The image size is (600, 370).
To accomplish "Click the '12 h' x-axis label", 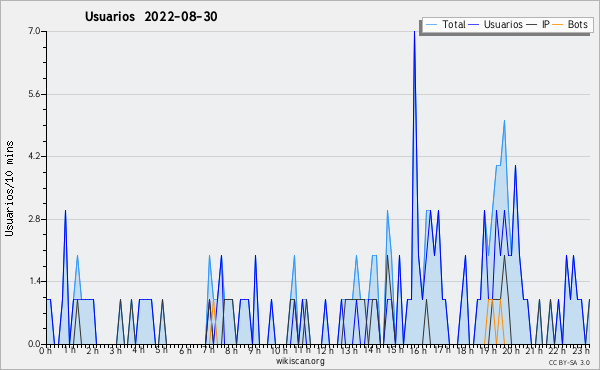I will click(x=325, y=350).
